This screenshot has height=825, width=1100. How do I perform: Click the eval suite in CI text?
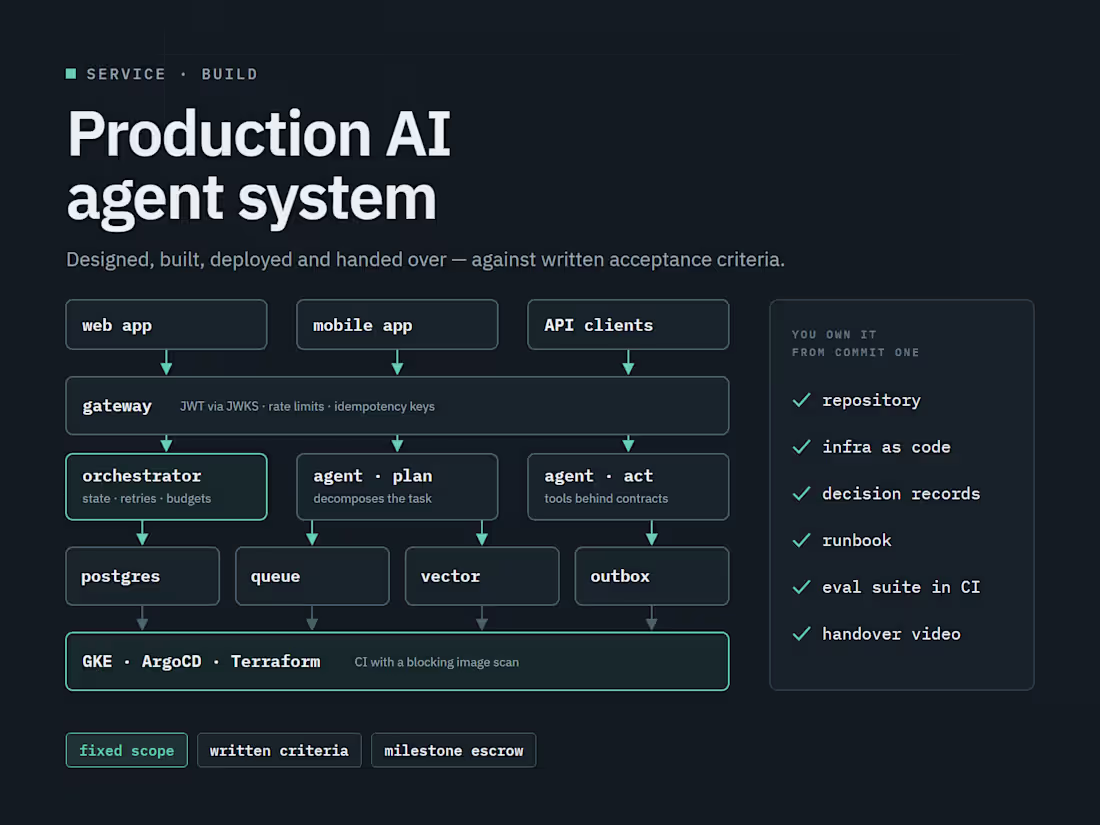901,587
